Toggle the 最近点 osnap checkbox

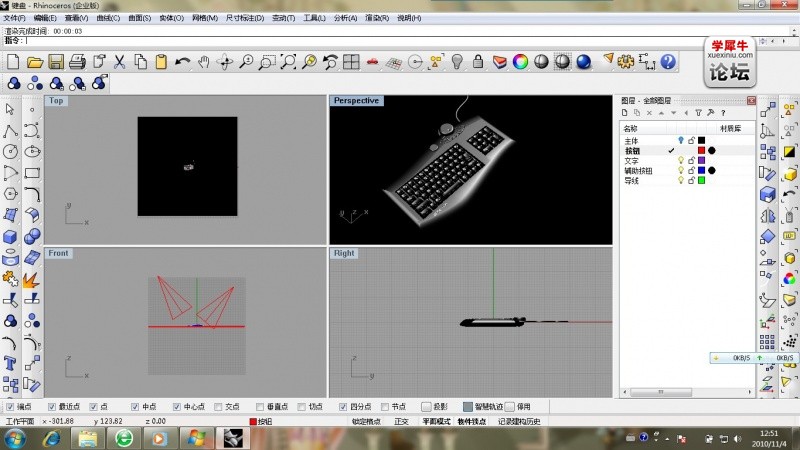(x=52, y=407)
